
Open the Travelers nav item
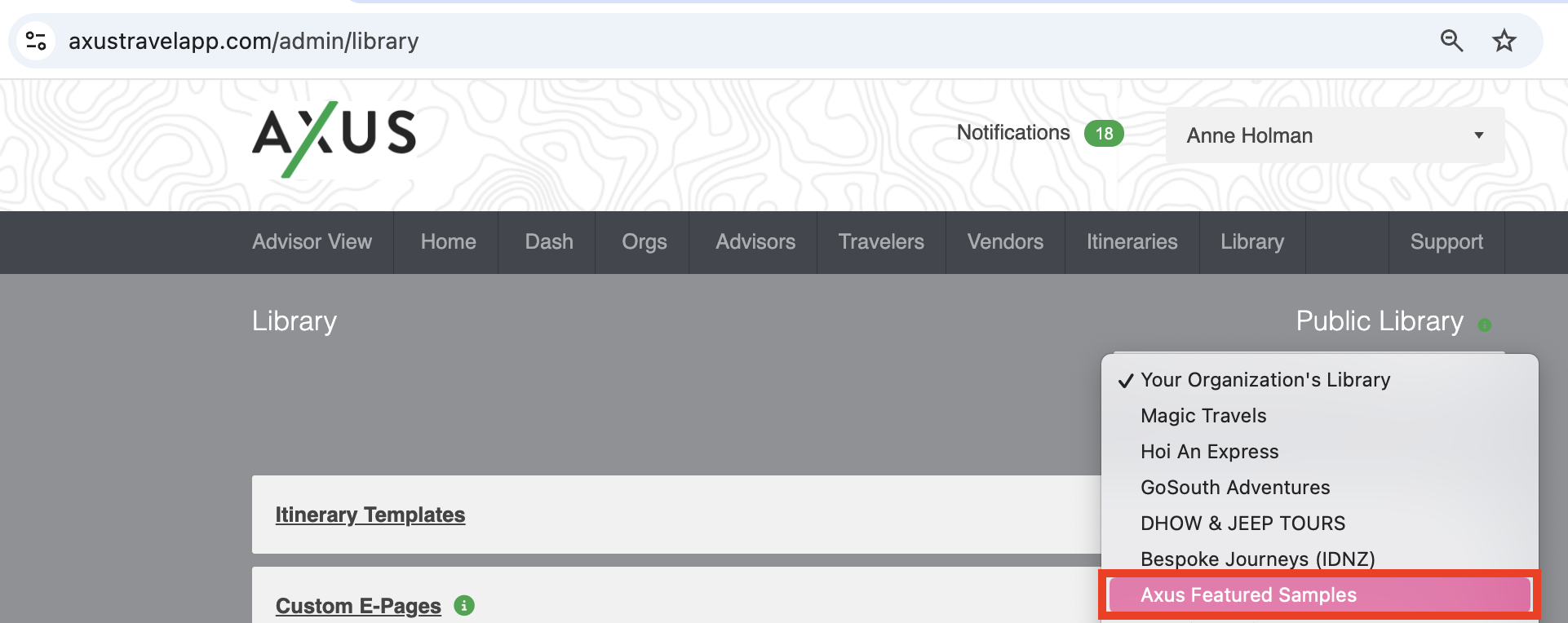tap(881, 242)
